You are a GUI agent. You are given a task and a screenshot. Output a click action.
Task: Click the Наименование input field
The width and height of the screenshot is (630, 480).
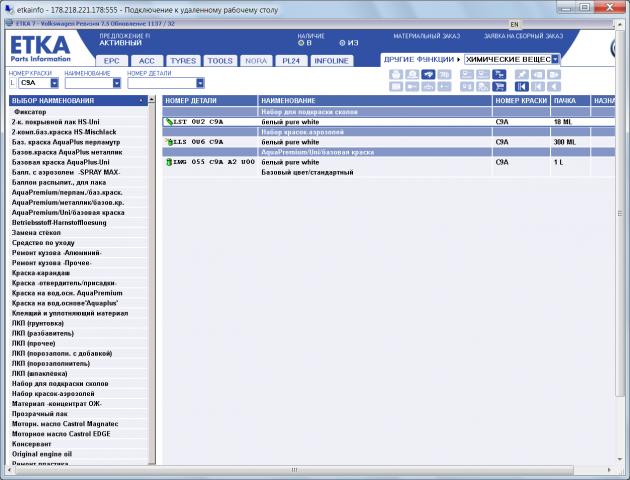pos(89,83)
